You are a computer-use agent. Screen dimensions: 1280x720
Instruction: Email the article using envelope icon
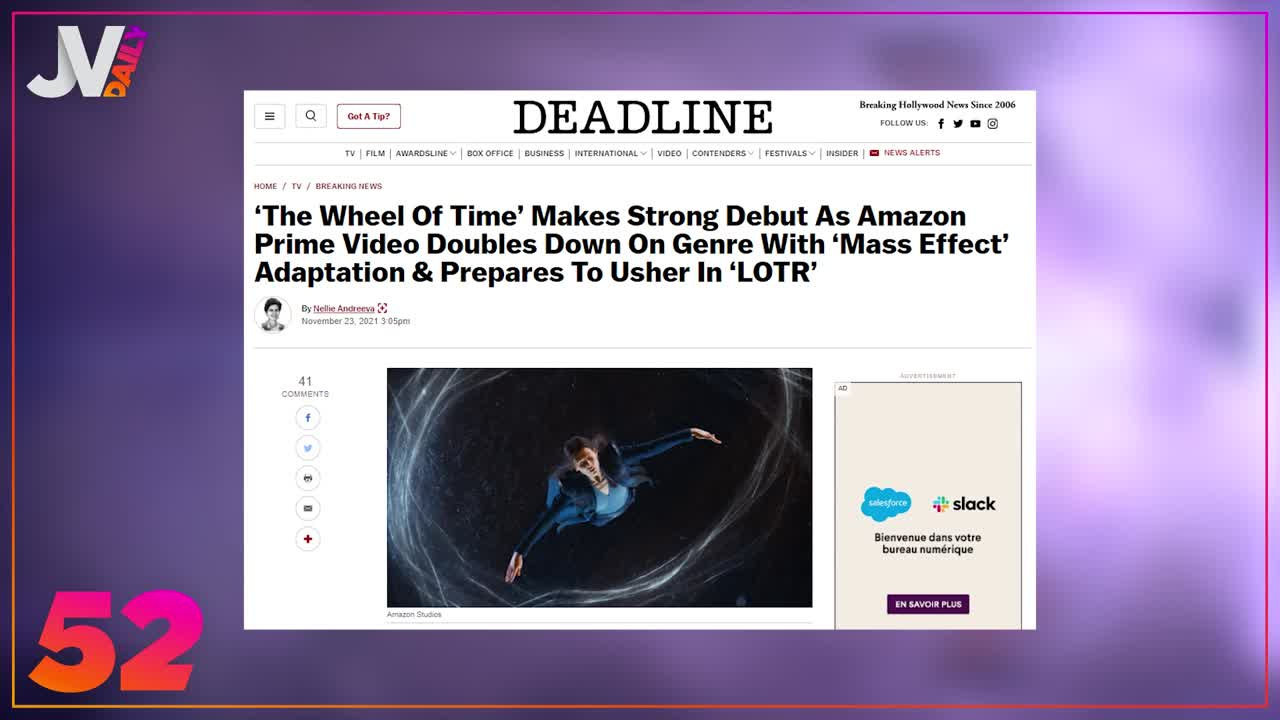pyautogui.click(x=307, y=508)
